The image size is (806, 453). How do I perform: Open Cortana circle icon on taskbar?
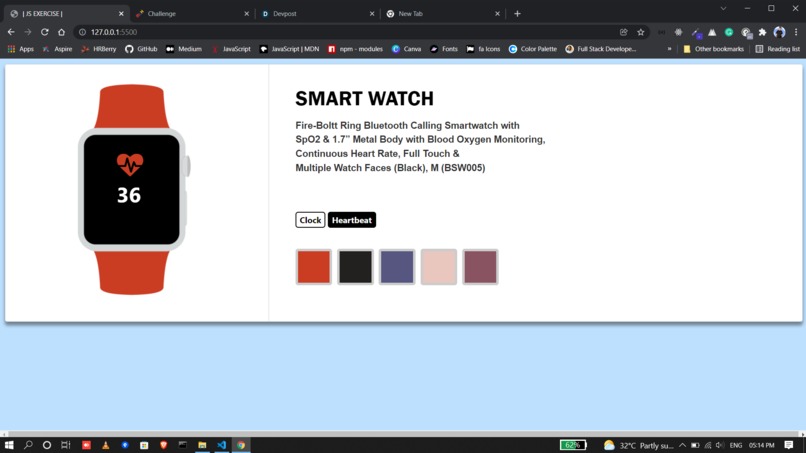[47, 445]
